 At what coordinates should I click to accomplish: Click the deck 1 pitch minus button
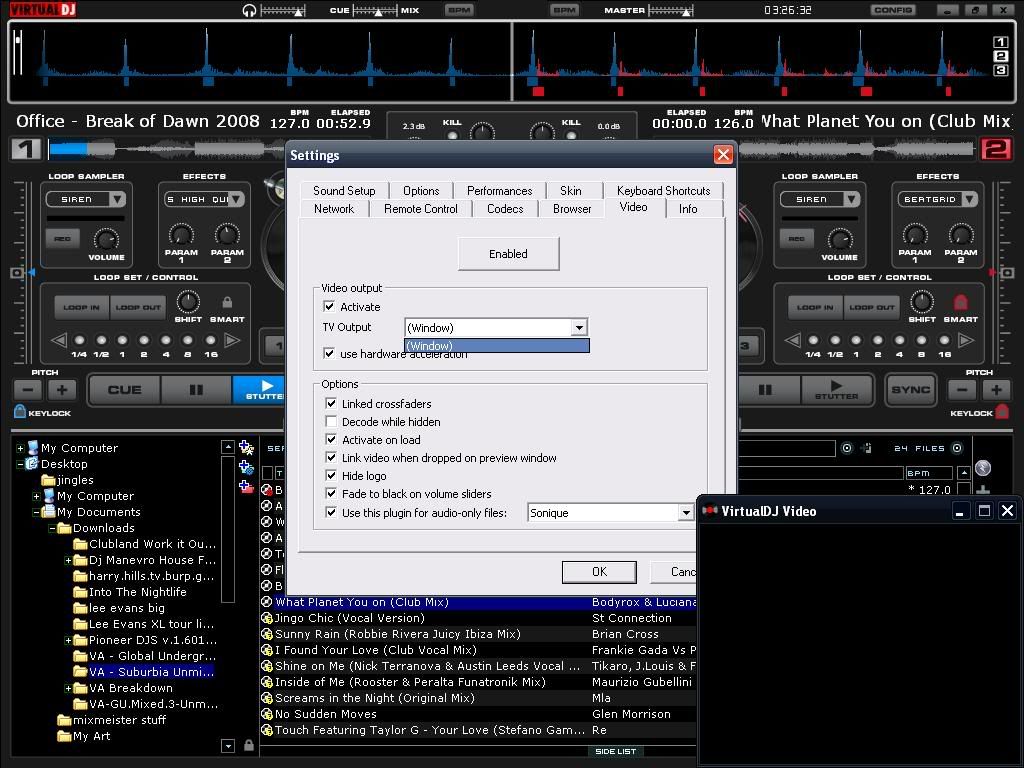click(27, 391)
